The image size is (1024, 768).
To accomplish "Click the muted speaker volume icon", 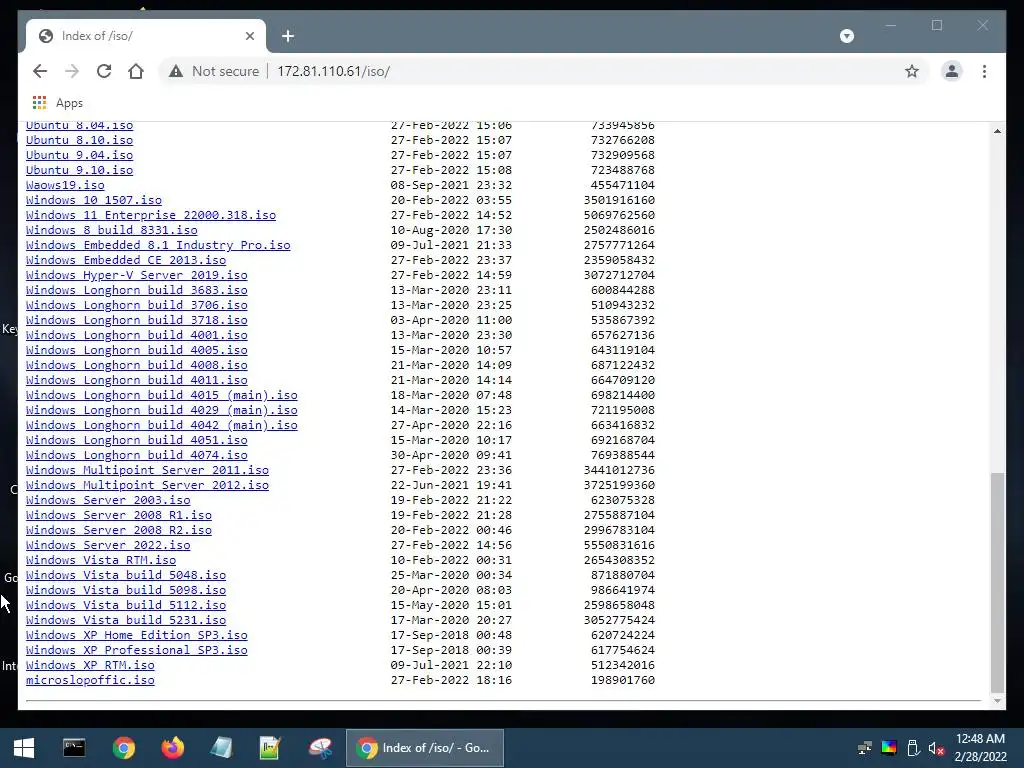I will [x=936, y=748].
